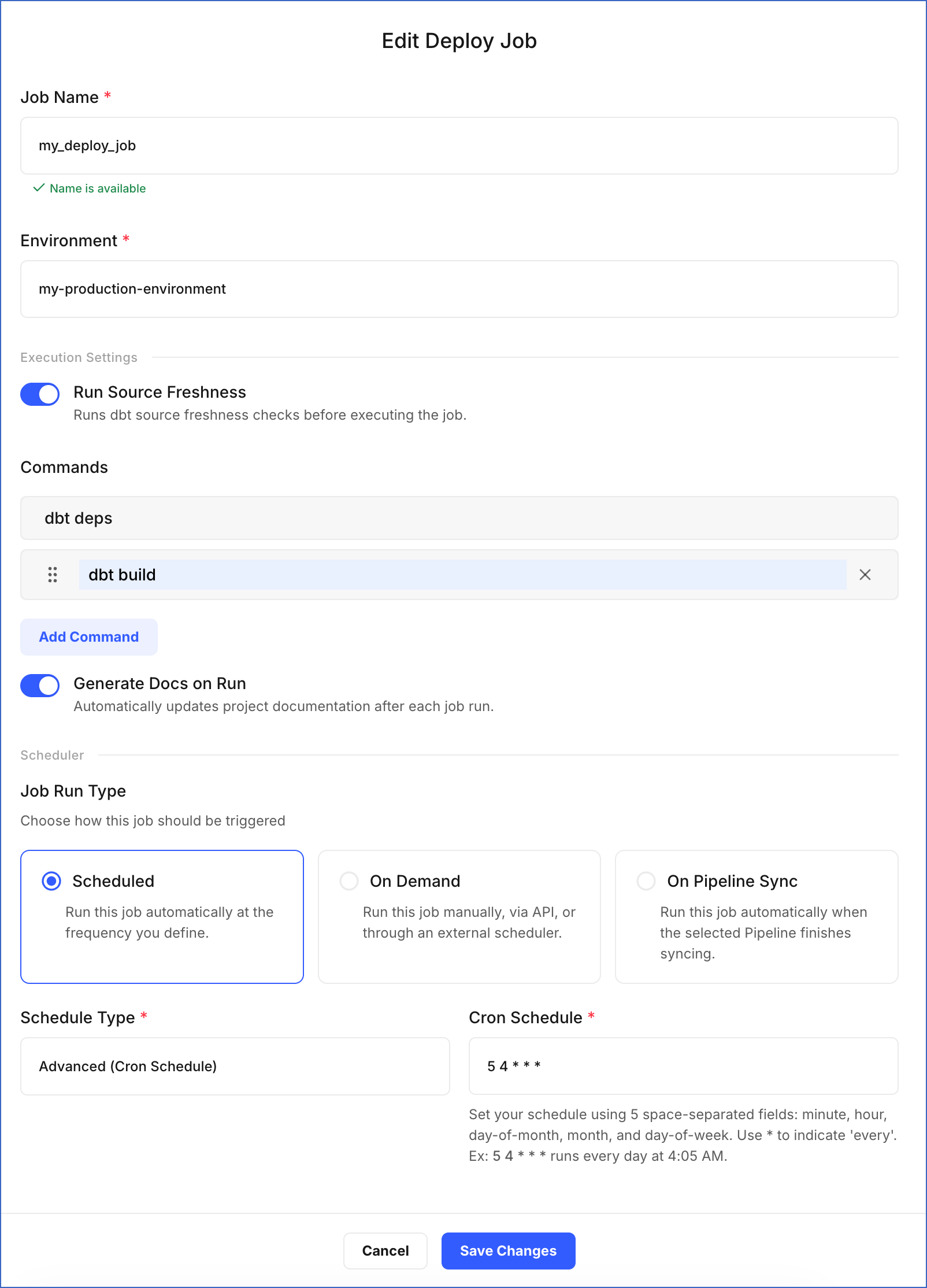Click the Scheduler section label
The height and width of the screenshot is (1288, 927).
coord(52,755)
